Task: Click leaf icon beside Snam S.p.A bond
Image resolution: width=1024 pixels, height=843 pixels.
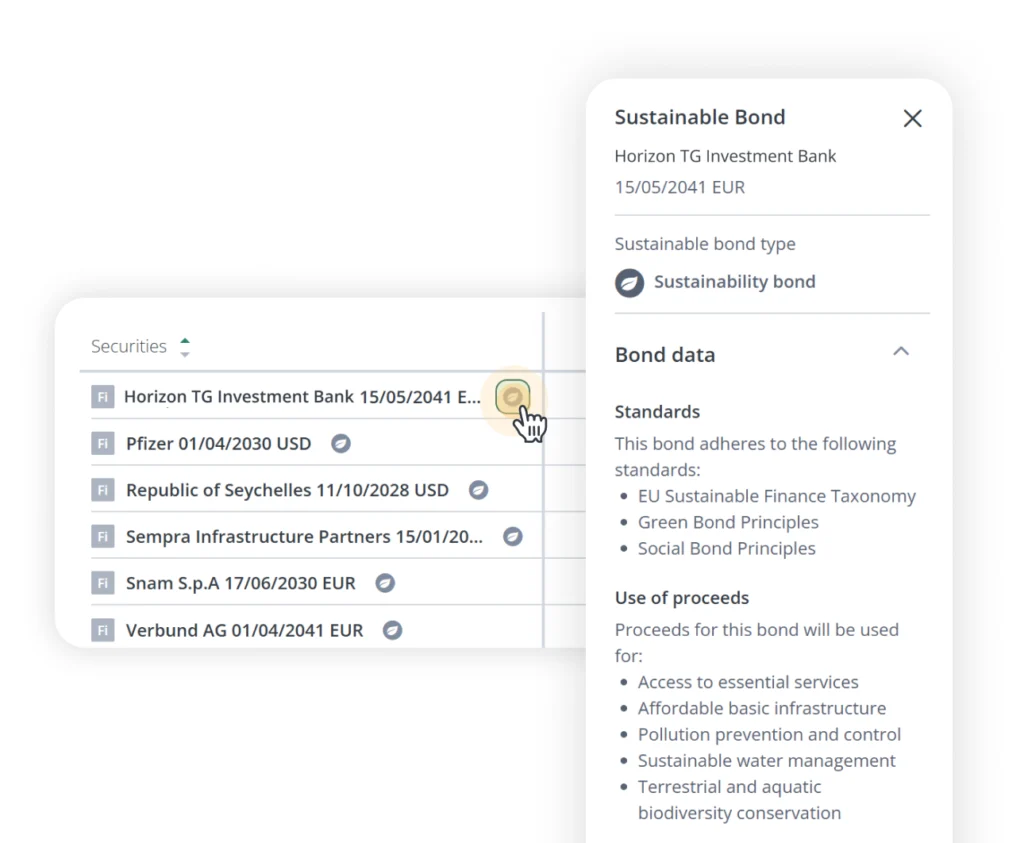Action: pyautogui.click(x=385, y=583)
